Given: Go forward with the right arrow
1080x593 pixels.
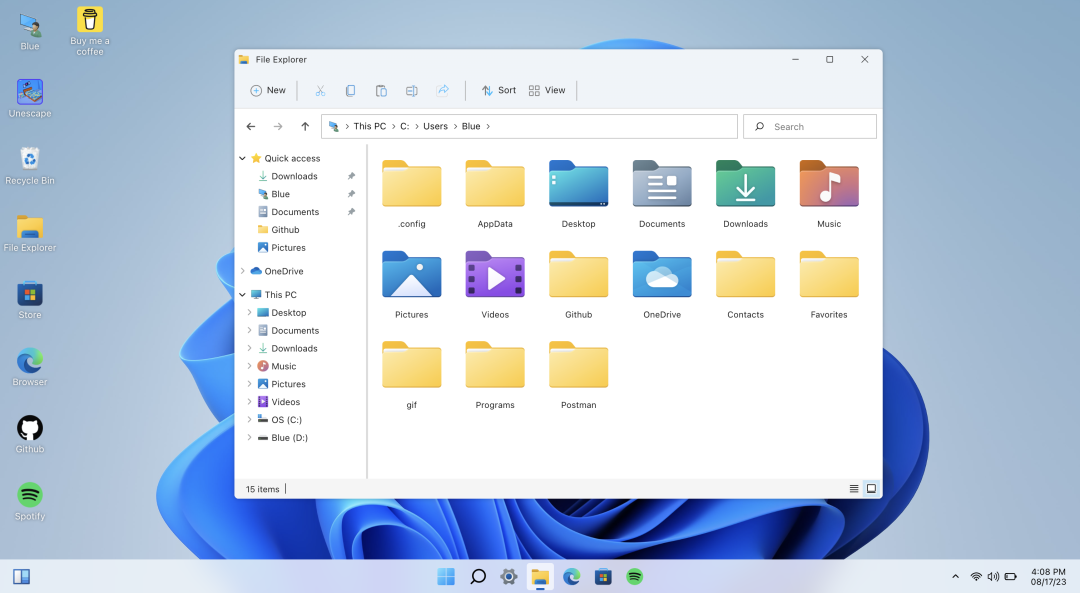Looking at the screenshot, I should click(x=278, y=127).
